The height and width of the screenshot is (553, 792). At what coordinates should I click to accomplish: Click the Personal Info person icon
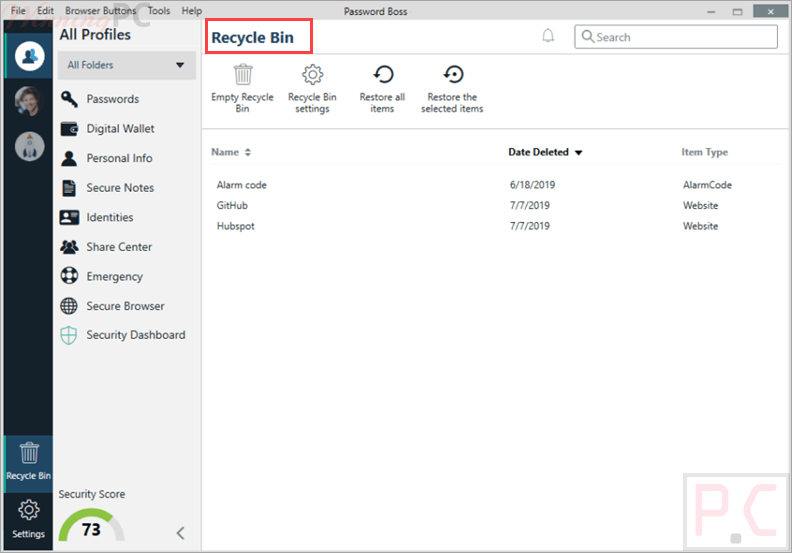point(69,159)
